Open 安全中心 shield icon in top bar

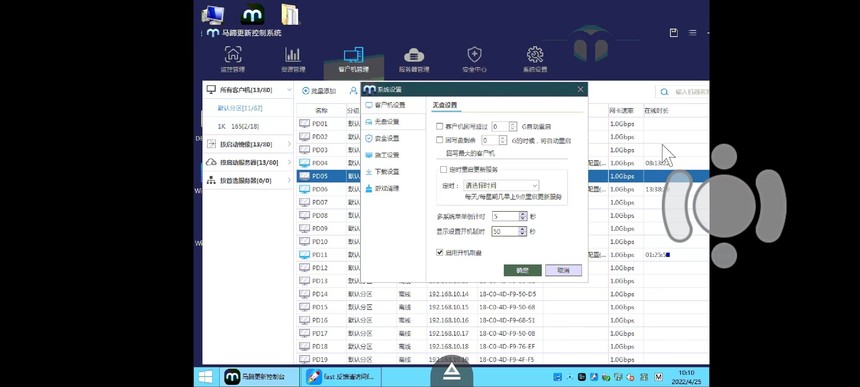tap(474, 55)
